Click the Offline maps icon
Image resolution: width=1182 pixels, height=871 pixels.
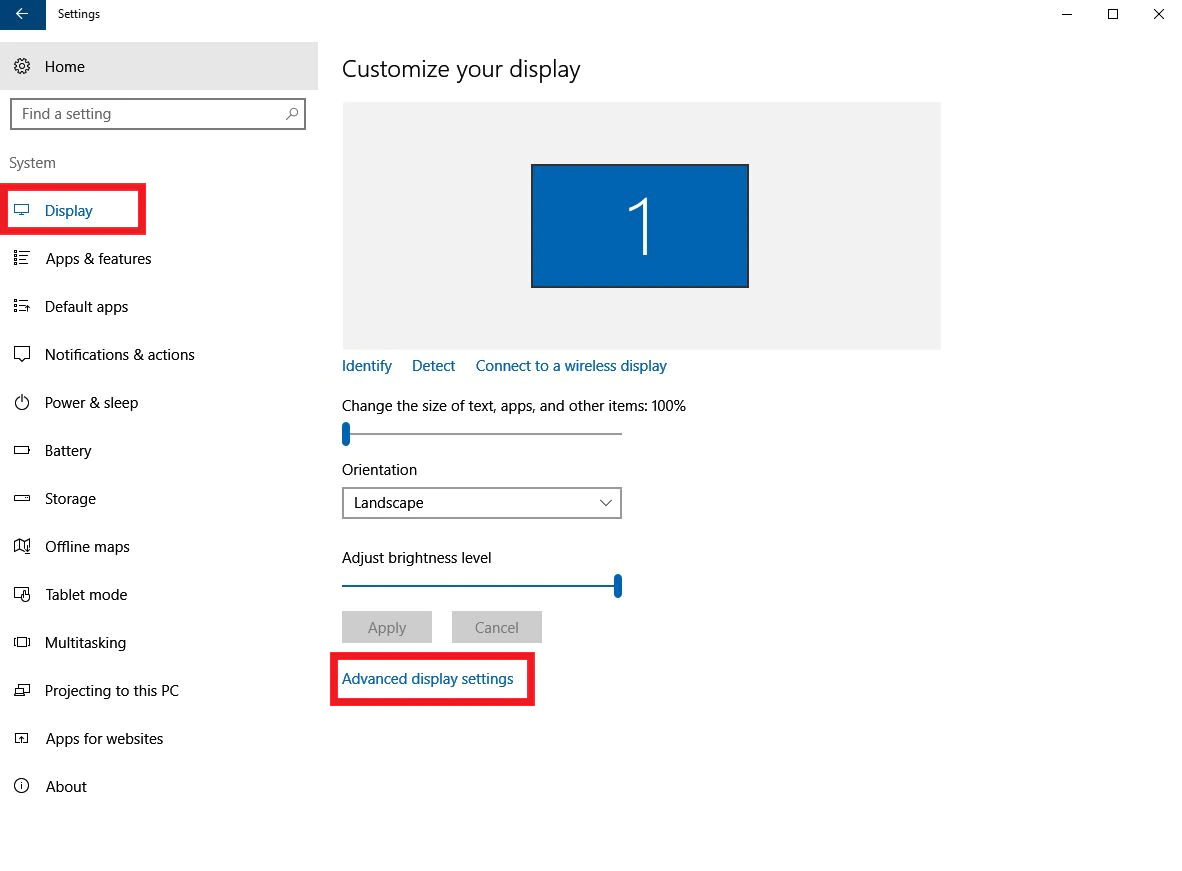pyautogui.click(x=22, y=547)
